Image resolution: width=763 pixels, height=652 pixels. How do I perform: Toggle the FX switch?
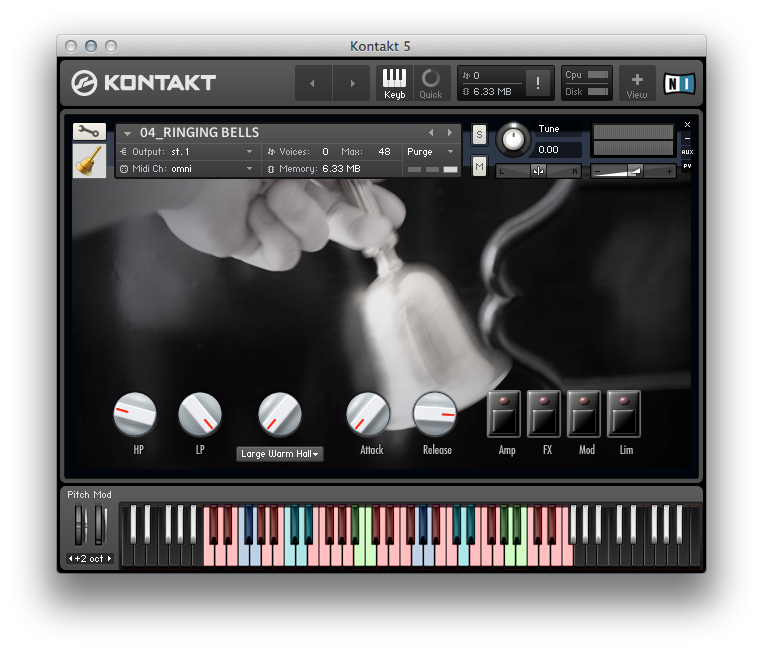coord(544,415)
